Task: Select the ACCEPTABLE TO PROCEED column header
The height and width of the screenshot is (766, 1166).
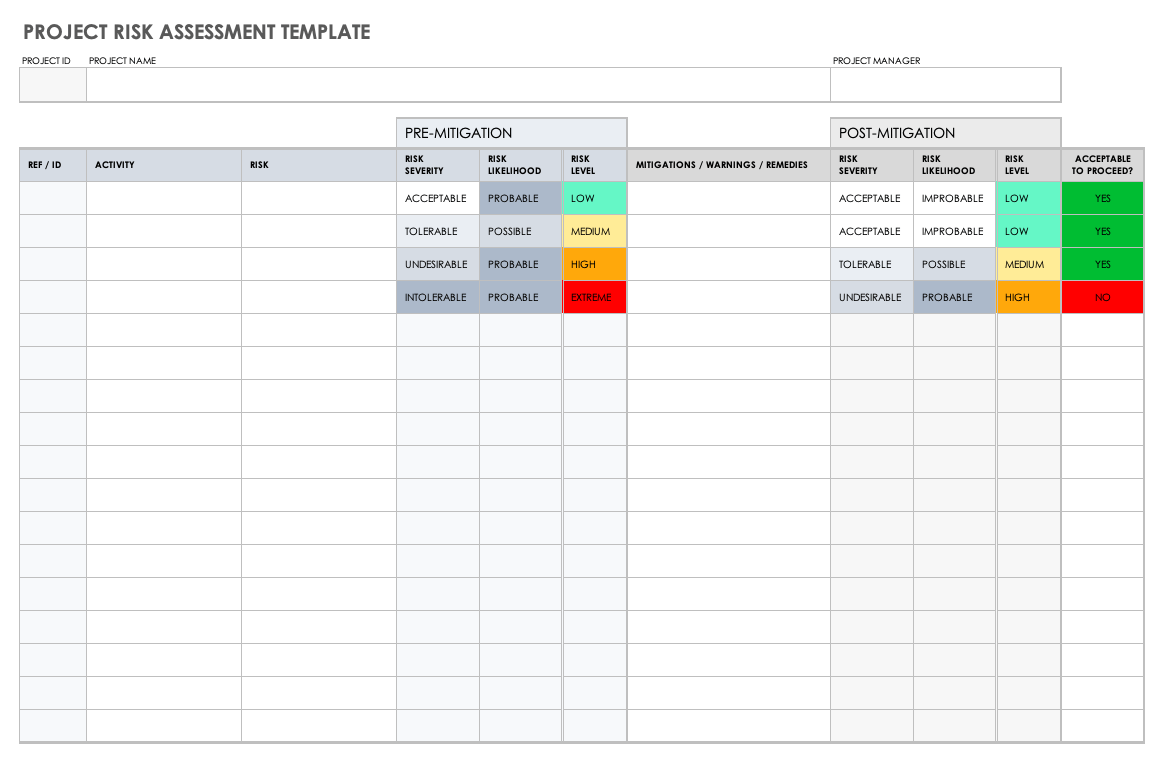Action: (1102, 164)
